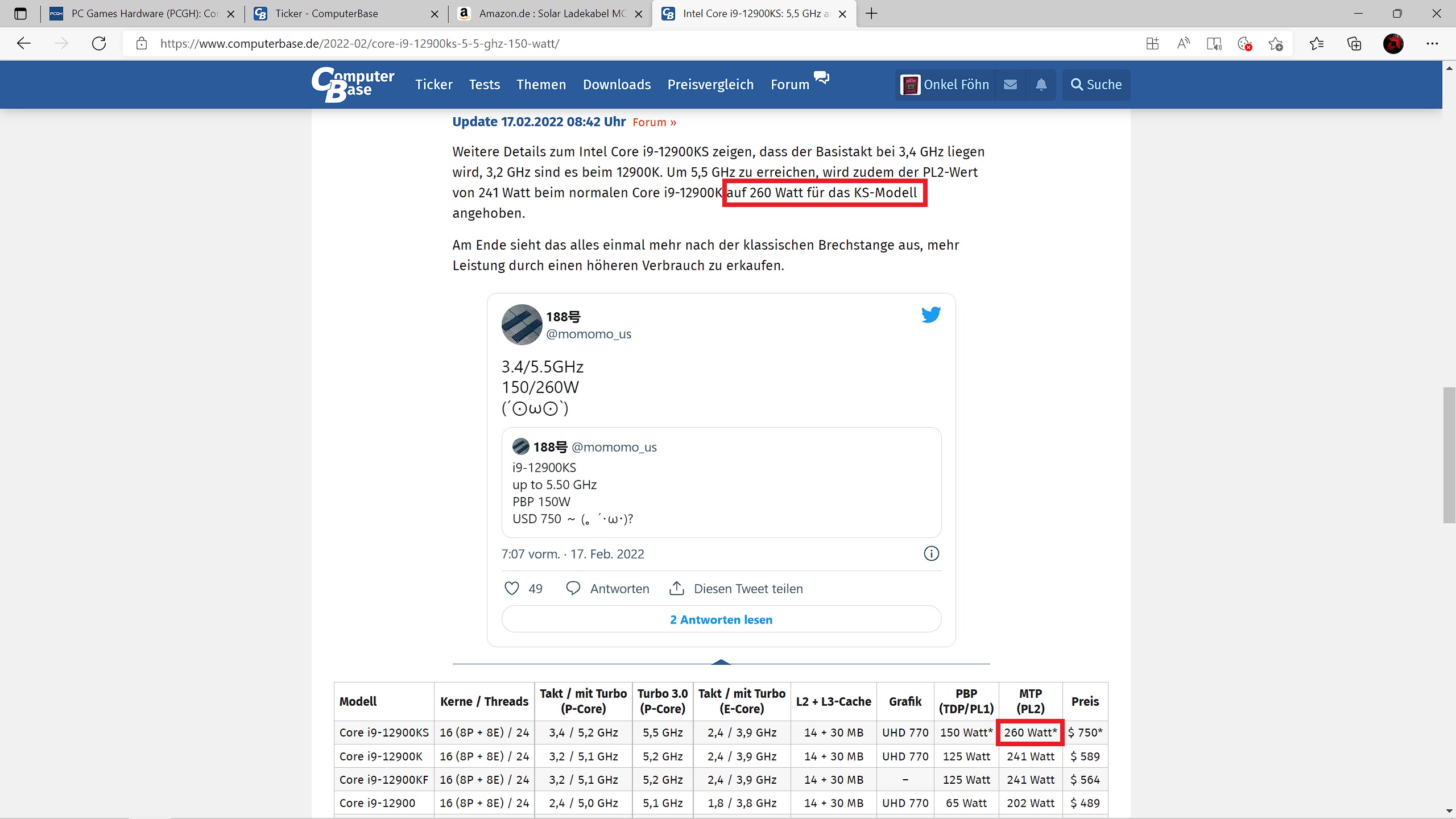Screen dimensions: 1456x819
Task: Open the notifications bell icon
Action: 1041,85
